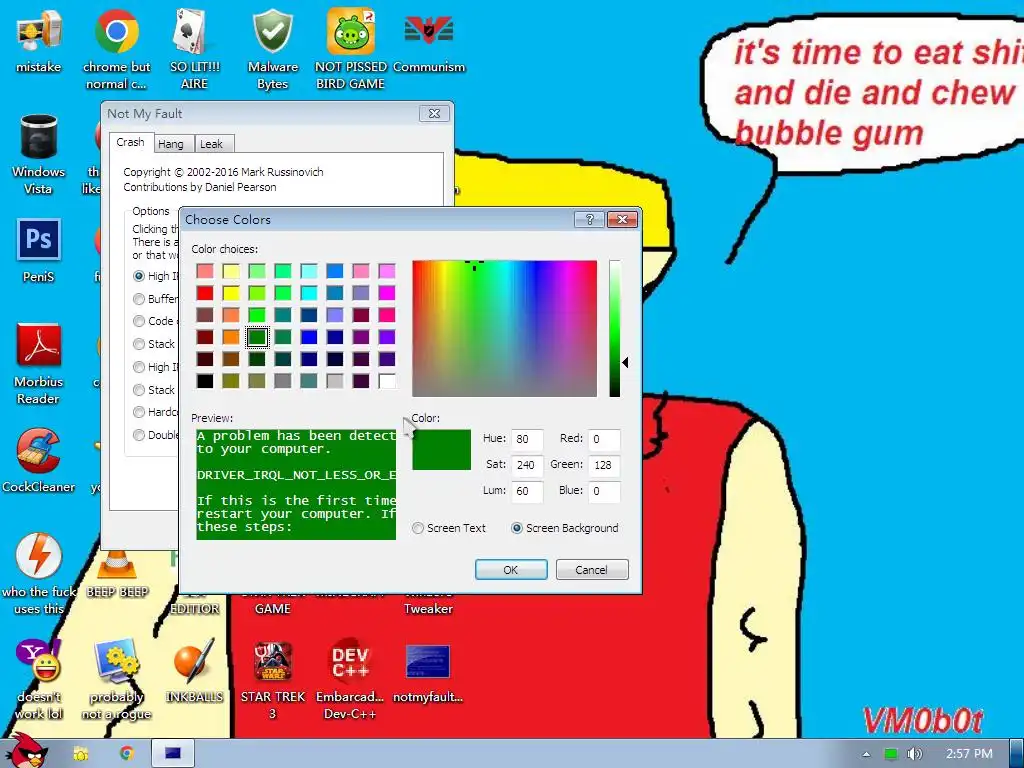Select the Hardcoded breakpoint crash option
The height and width of the screenshot is (768, 1024).
pos(138,412)
